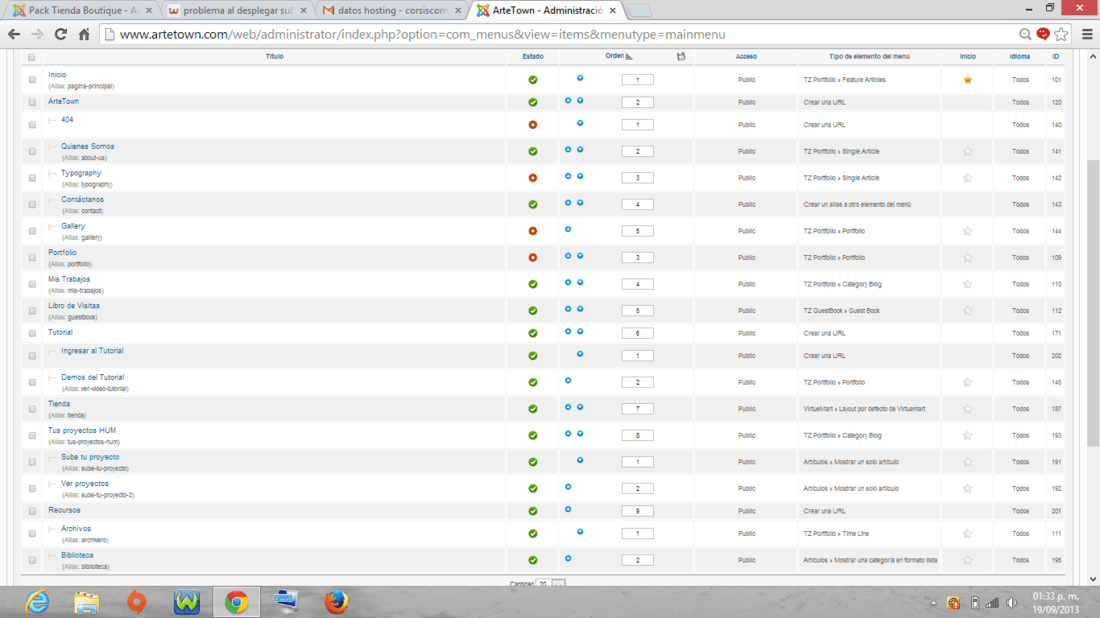Move Portfolio item down
The image size is (1100, 618).
tap(580, 256)
